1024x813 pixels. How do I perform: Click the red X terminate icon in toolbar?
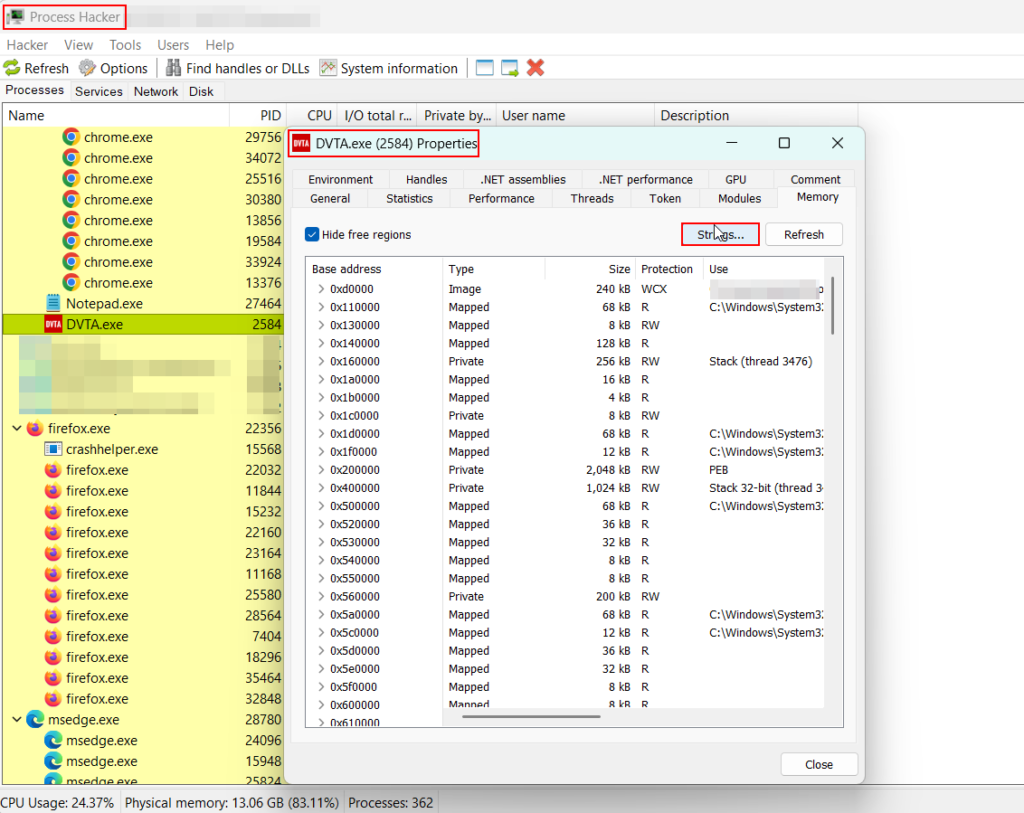(x=535, y=68)
